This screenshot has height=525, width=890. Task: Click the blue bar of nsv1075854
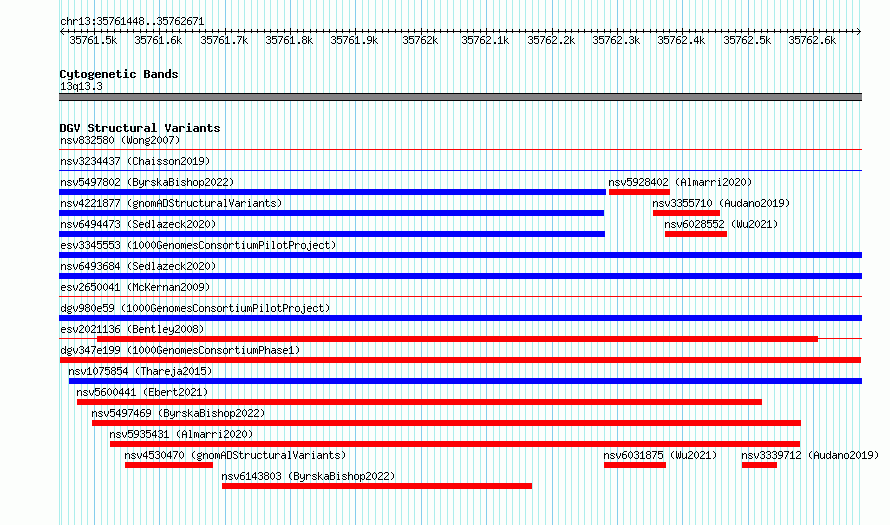(x=465, y=381)
